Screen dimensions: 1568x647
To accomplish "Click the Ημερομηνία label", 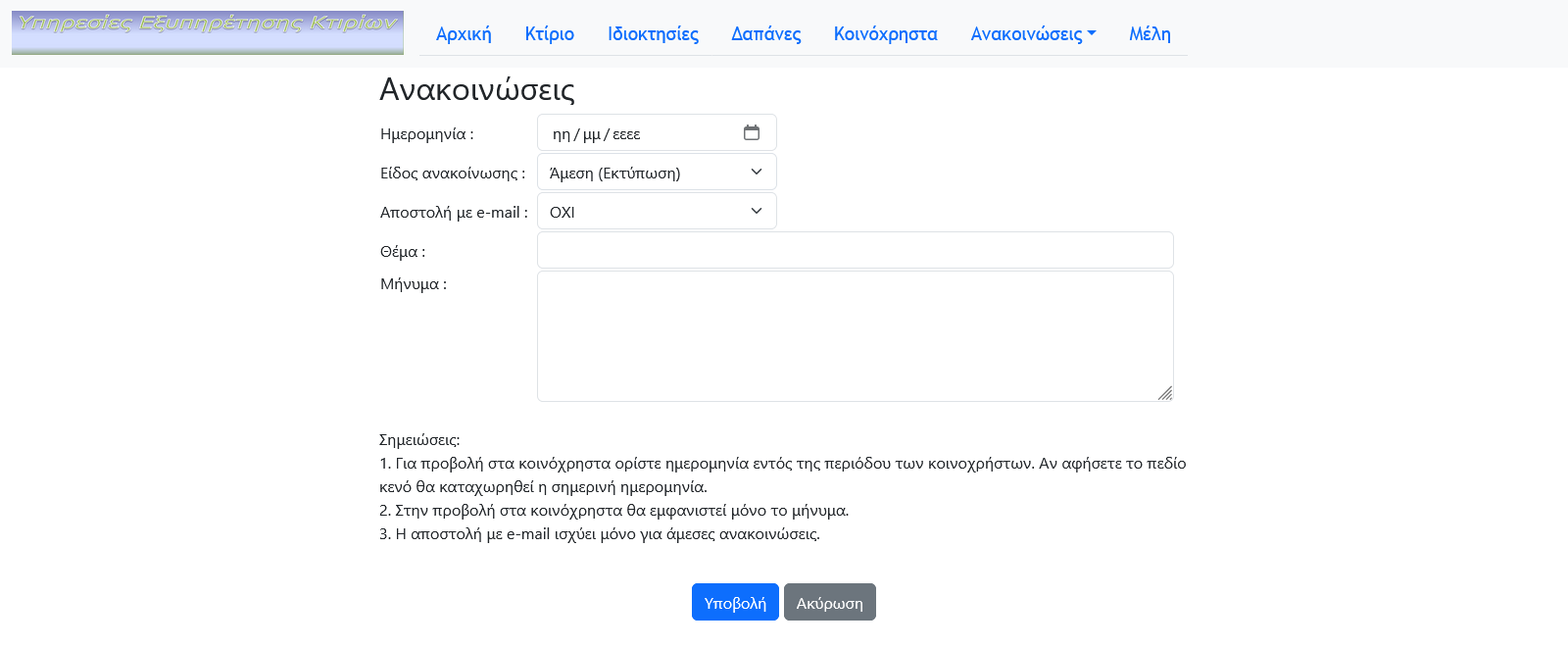I will click(427, 133).
